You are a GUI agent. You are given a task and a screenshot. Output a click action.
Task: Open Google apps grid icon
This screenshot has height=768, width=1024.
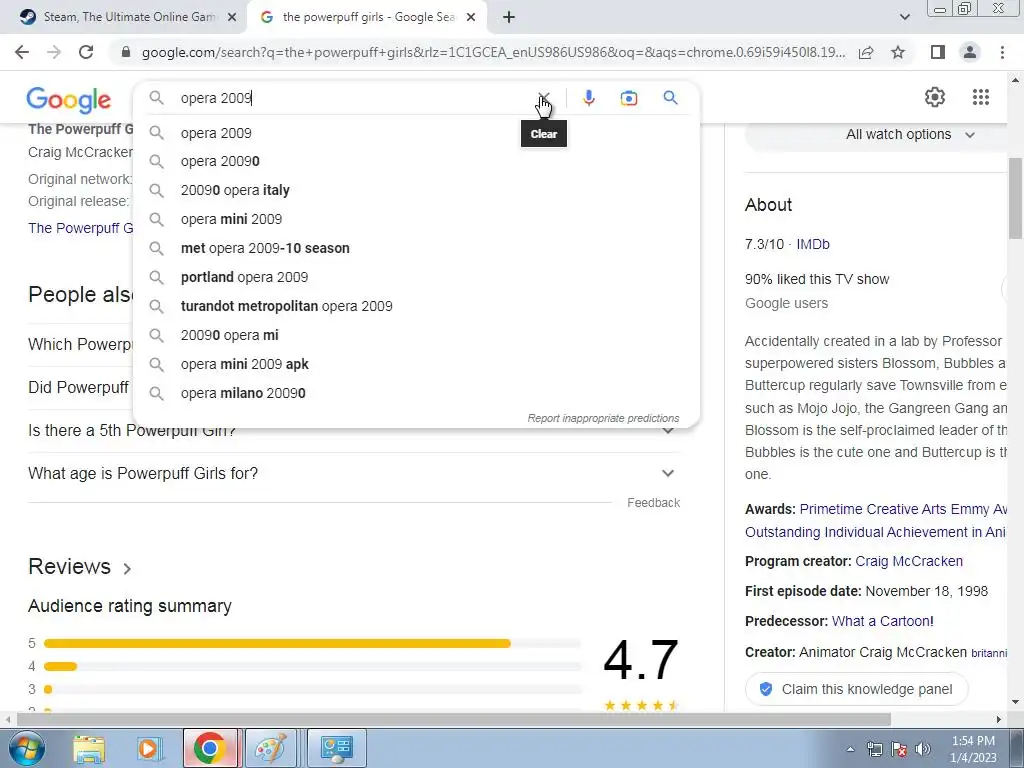click(980, 97)
